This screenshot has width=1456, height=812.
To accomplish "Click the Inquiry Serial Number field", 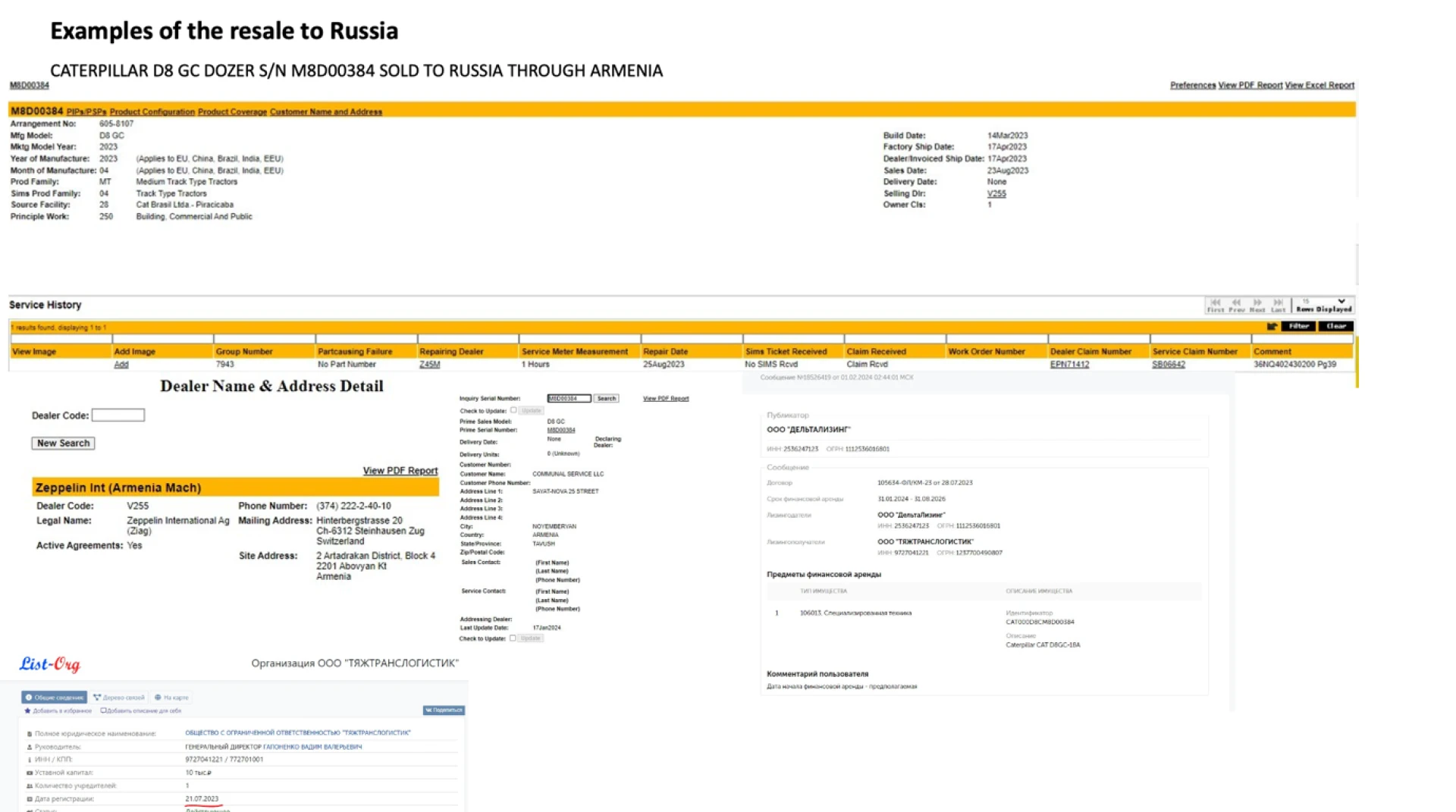I will coord(568,398).
